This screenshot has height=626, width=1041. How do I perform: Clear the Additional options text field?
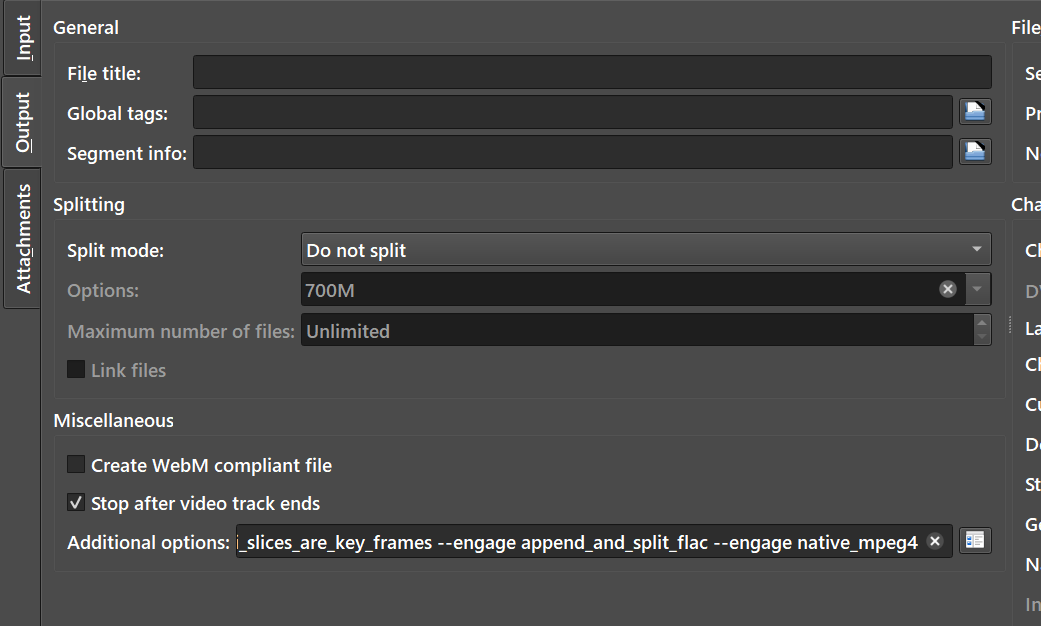click(x=935, y=541)
